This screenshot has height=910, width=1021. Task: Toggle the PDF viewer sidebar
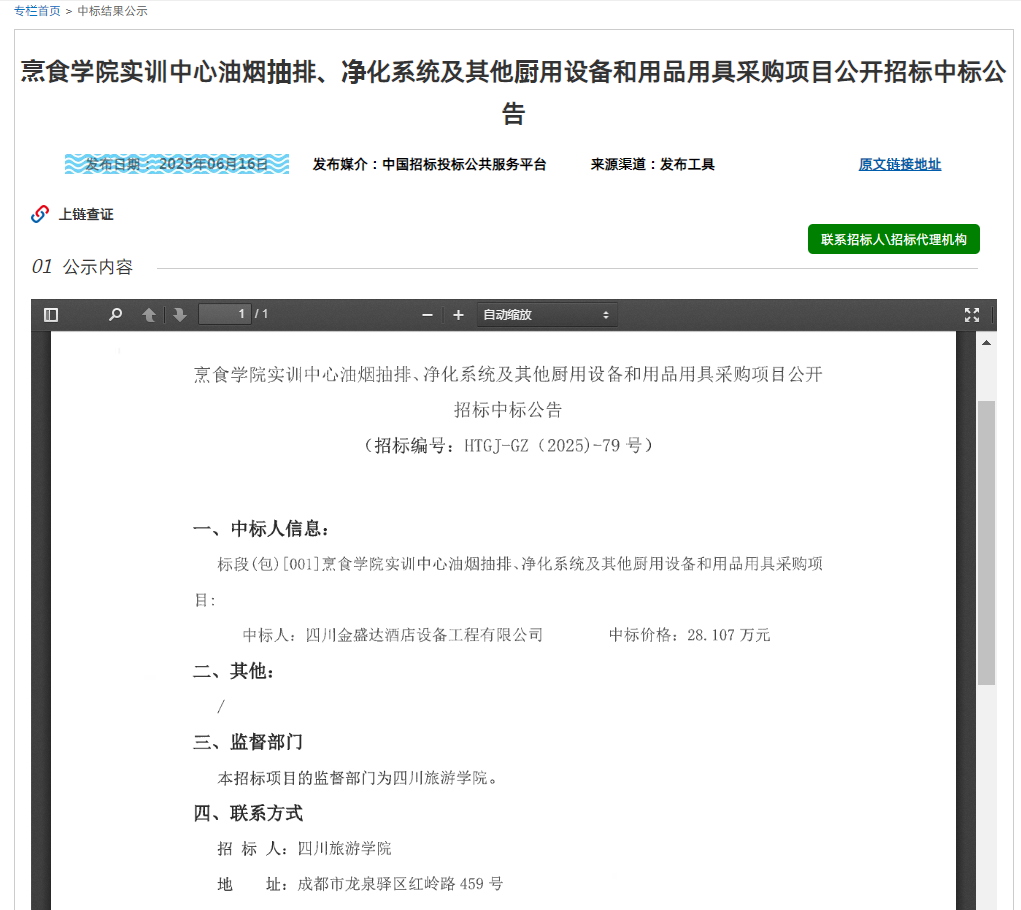click(x=51, y=315)
